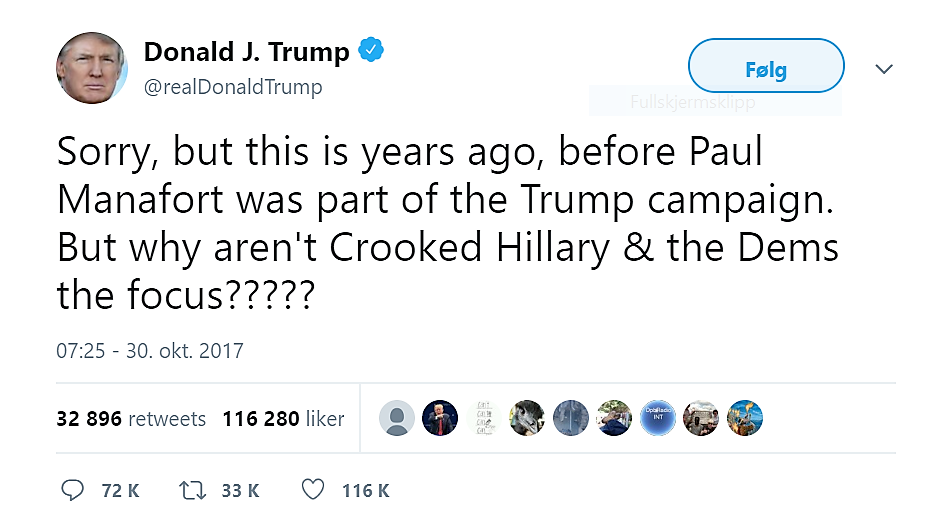Viewport: 948px width, 505px height.
Task: Click the 72 K reply count
Action: click(x=120, y=490)
